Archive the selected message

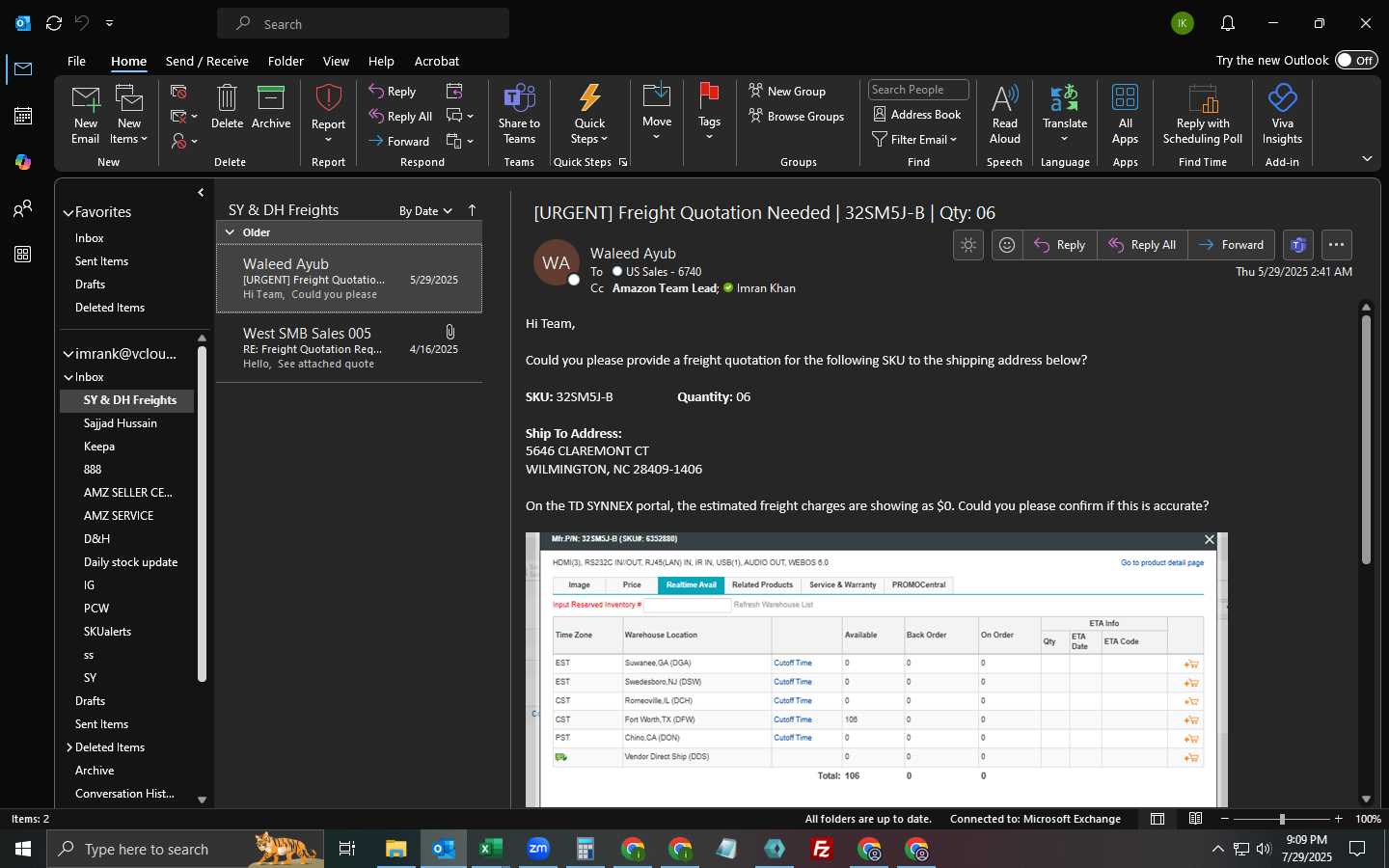click(271, 106)
